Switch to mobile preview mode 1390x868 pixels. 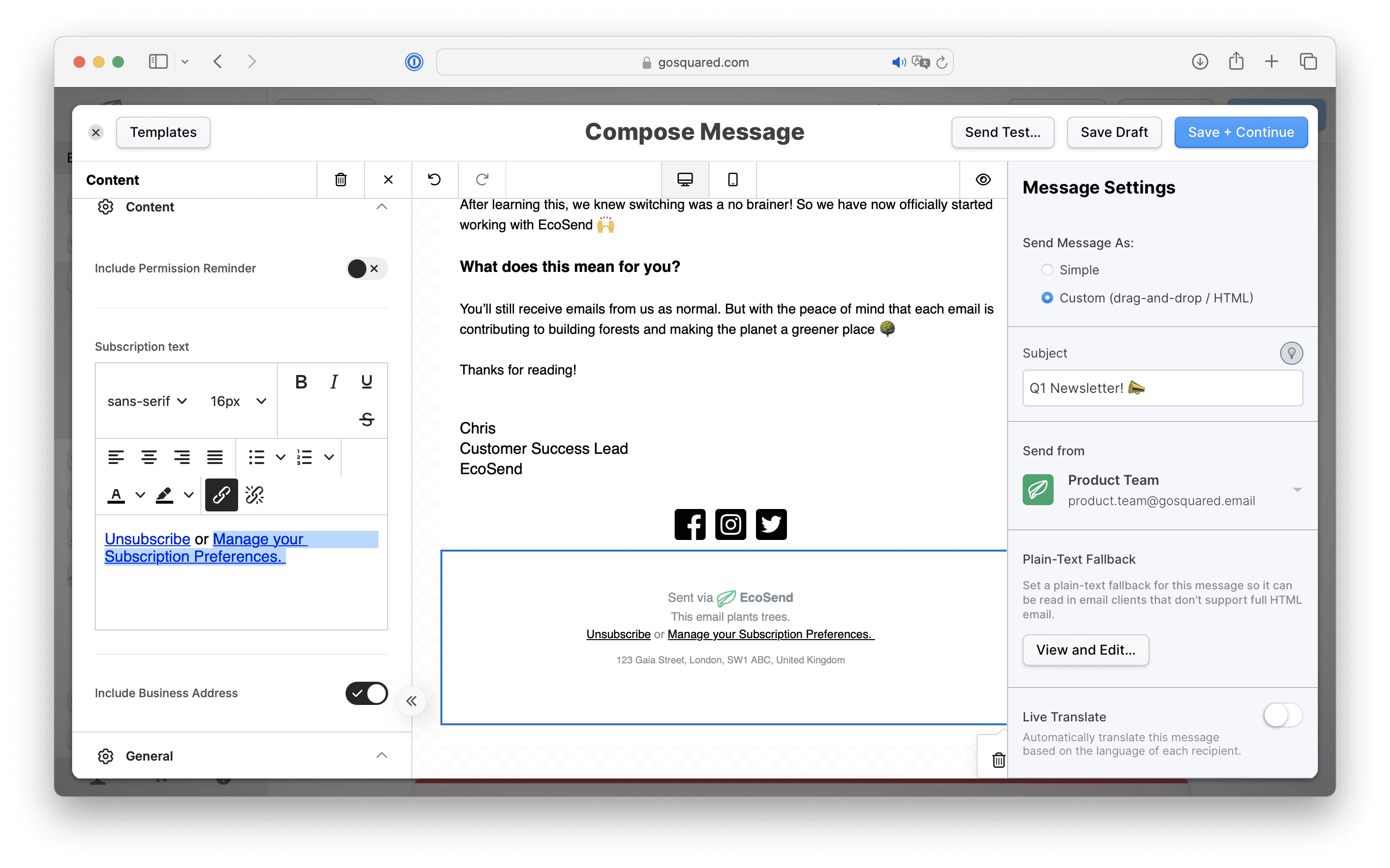point(733,180)
